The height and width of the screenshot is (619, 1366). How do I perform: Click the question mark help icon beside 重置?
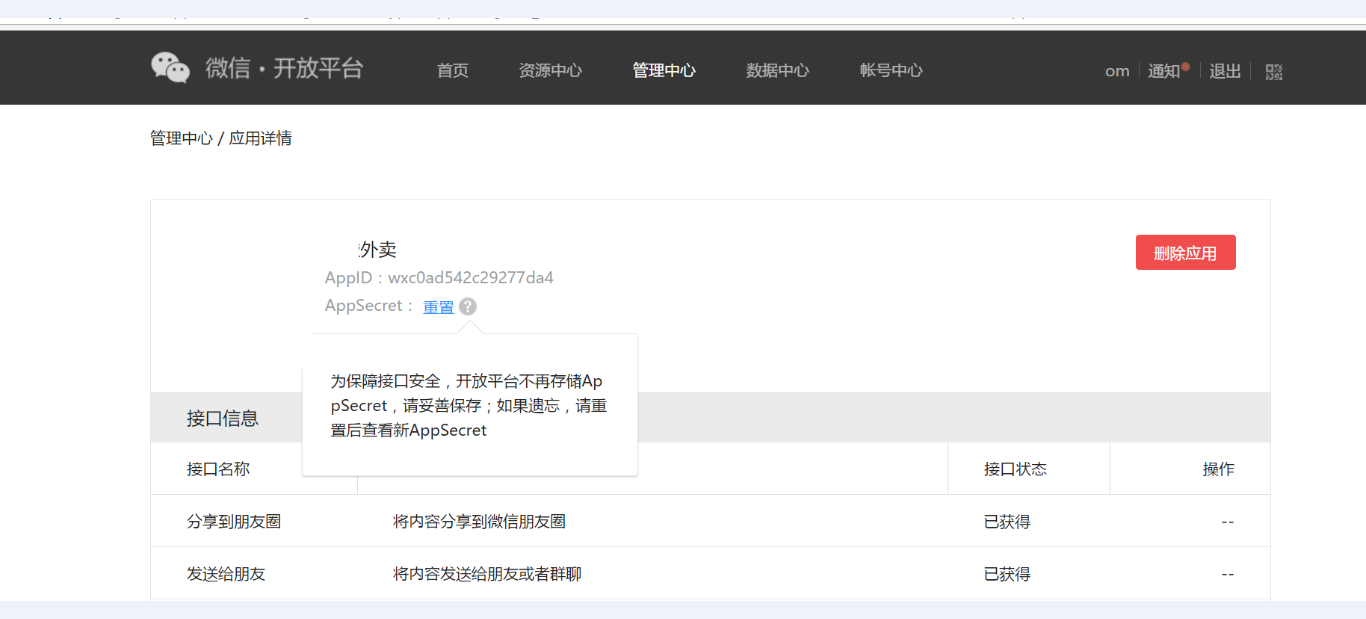point(468,307)
